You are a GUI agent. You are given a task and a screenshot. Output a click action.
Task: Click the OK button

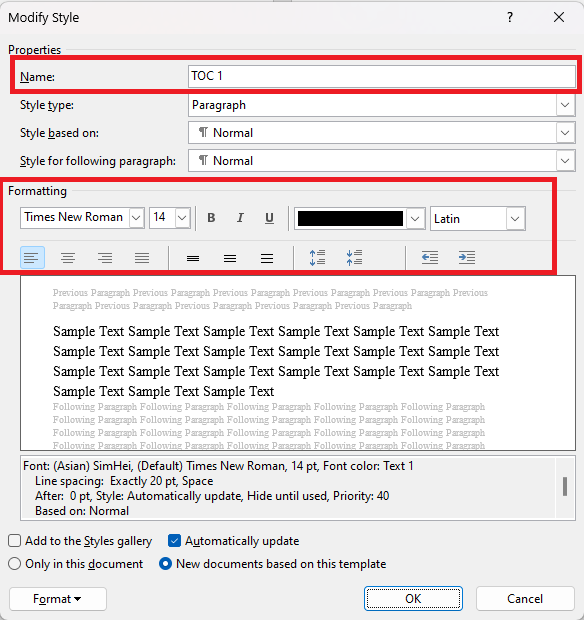[x=413, y=599]
